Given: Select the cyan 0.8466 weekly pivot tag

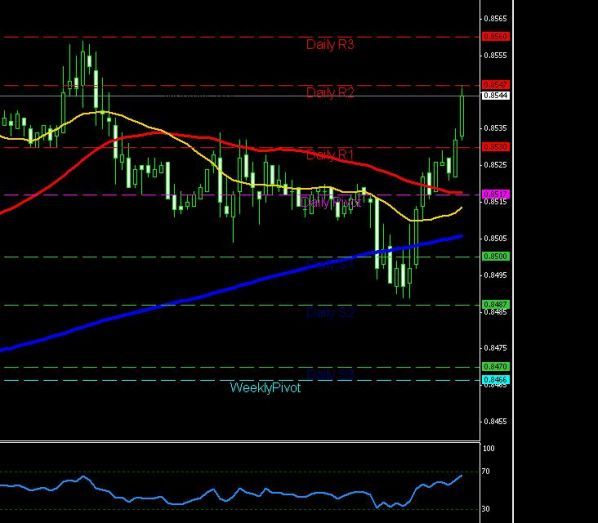Looking at the screenshot, I should pyautogui.click(x=496, y=380).
